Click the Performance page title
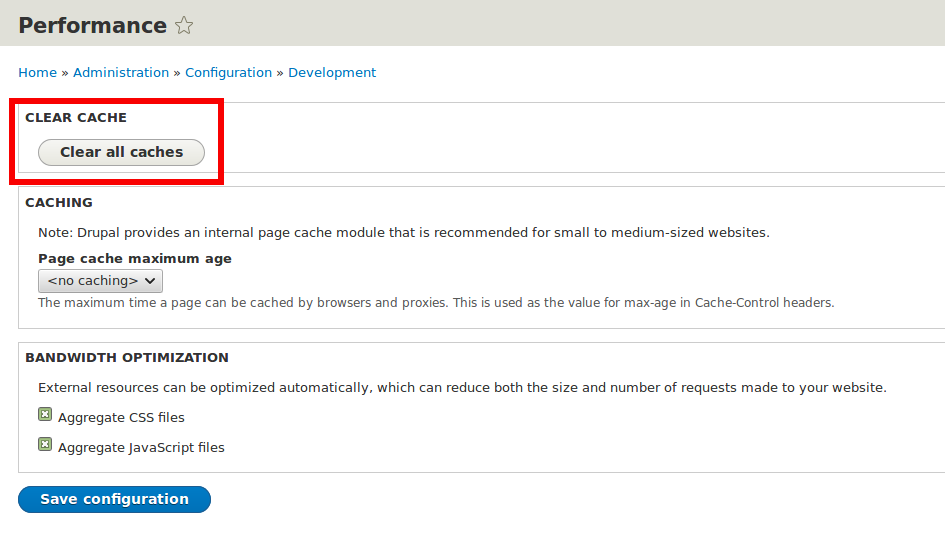Image resolution: width=945 pixels, height=545 pixels. [92, 25]
